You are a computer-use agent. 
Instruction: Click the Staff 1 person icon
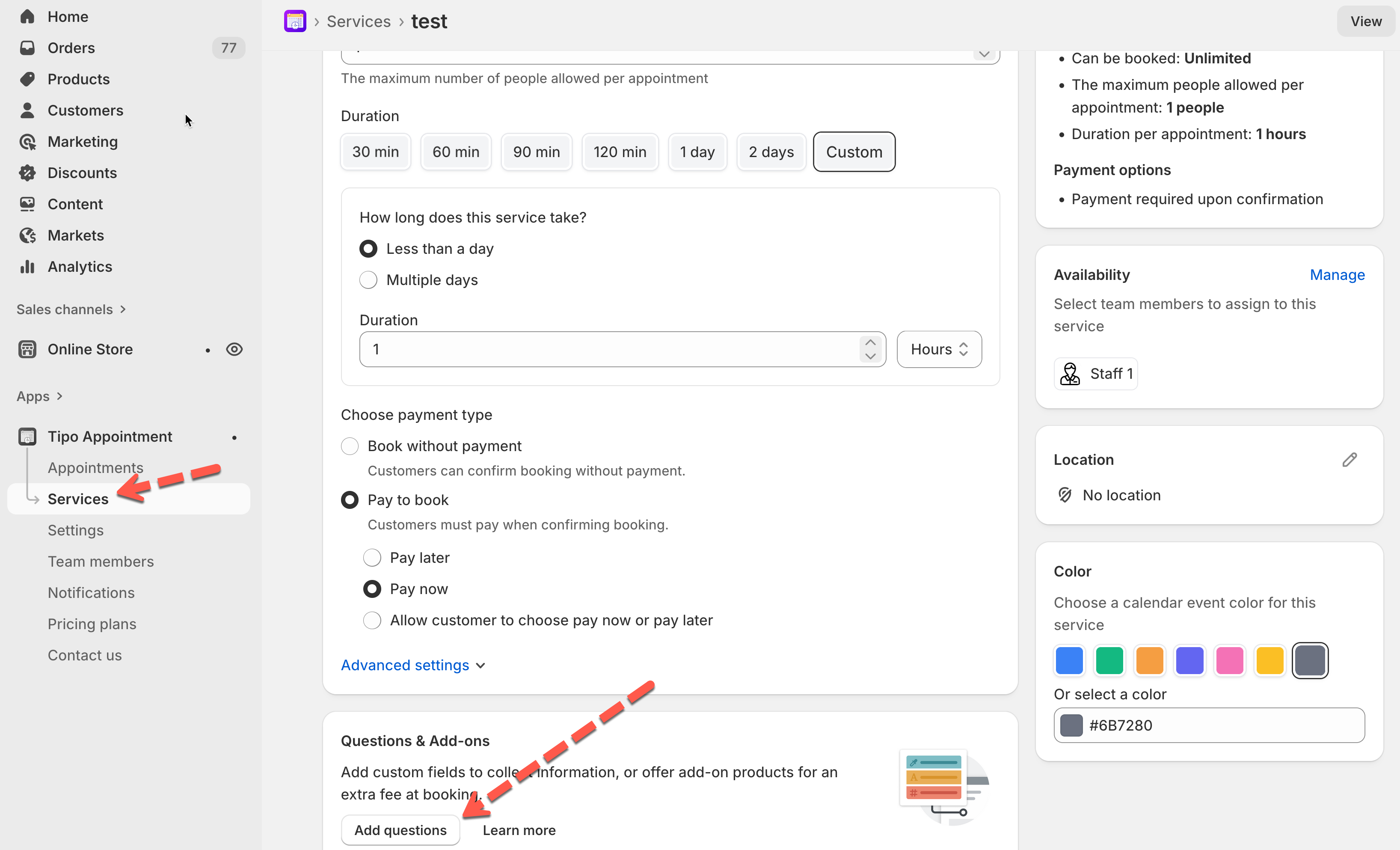pos(1070,374)
